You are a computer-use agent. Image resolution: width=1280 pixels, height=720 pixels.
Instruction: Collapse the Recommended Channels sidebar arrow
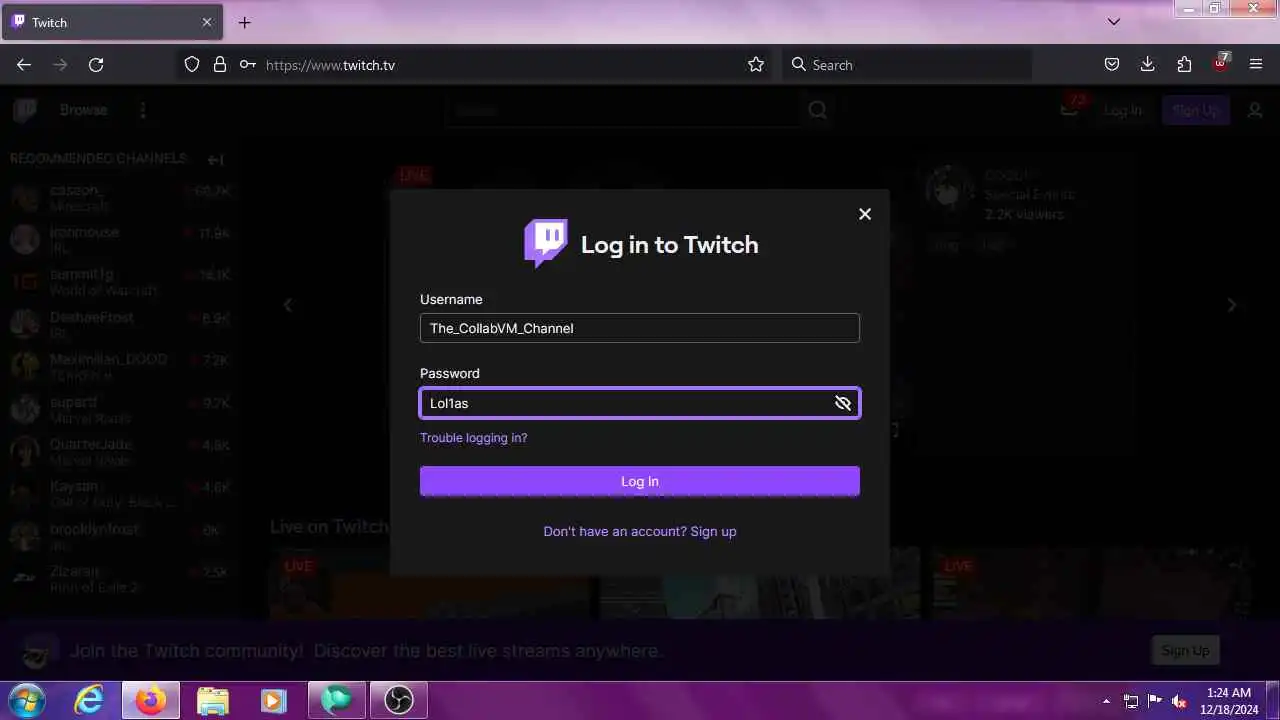(215, 159)
